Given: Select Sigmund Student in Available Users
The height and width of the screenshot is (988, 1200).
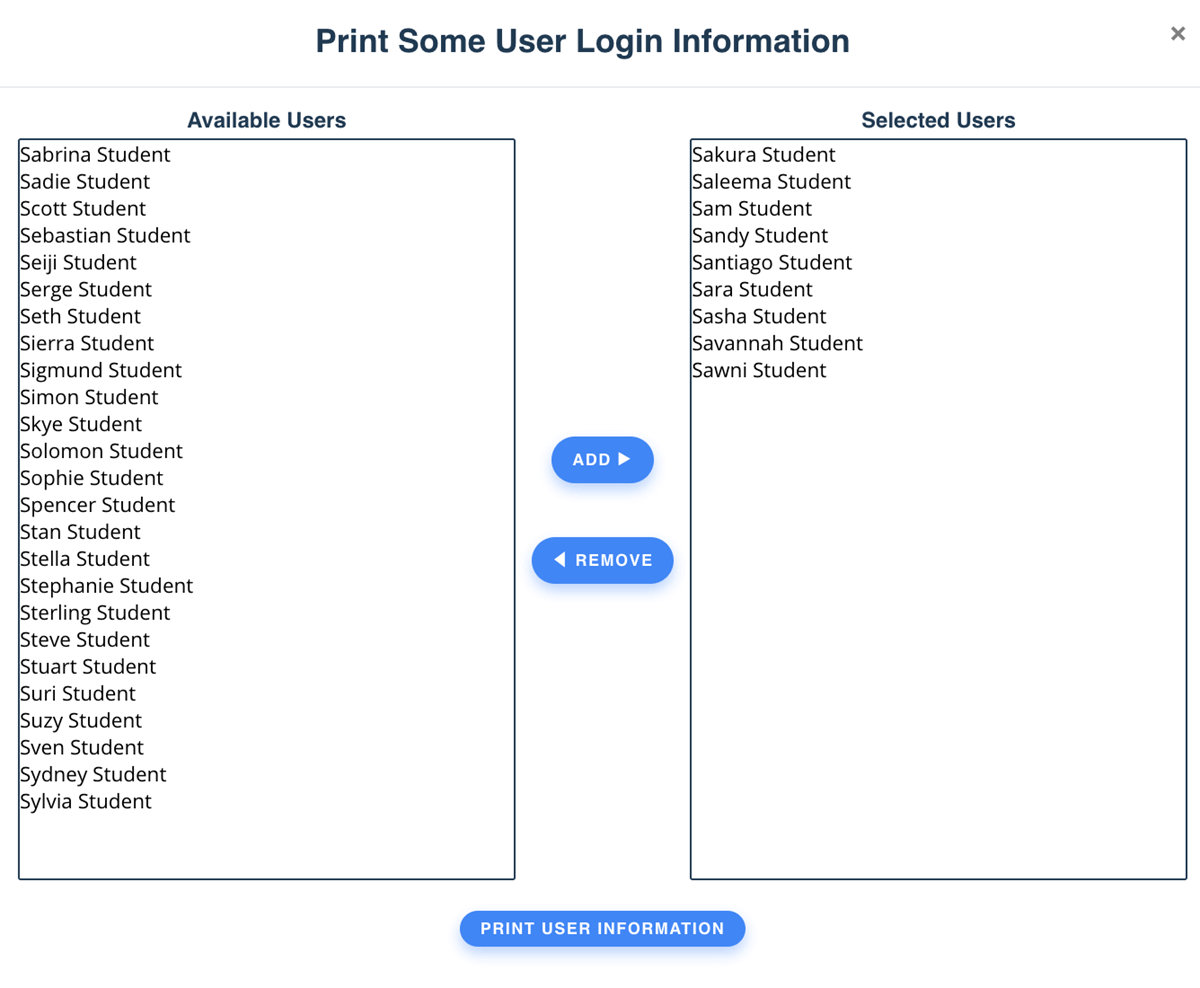Looking at the screenshot, I should pyautogui.click(x=266, y=371).
